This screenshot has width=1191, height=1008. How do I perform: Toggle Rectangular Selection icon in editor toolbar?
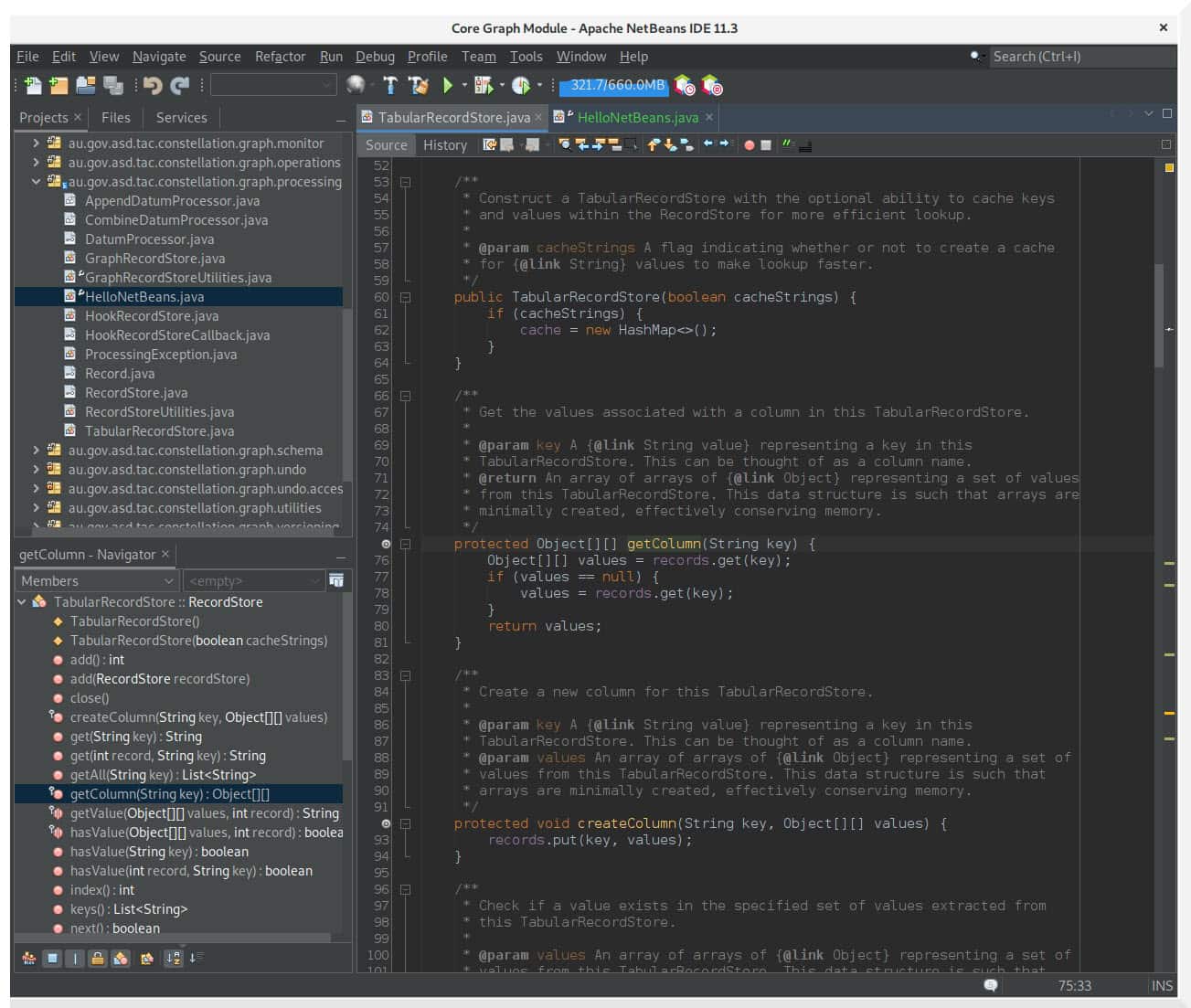tap(631, 144)
